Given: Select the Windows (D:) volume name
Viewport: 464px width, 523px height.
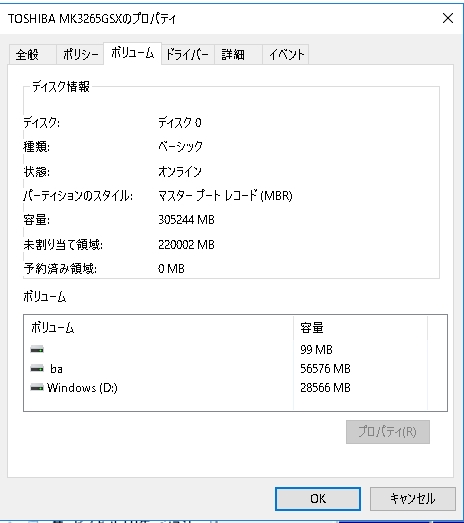Looking at the screenshot, I should [82, 388].
